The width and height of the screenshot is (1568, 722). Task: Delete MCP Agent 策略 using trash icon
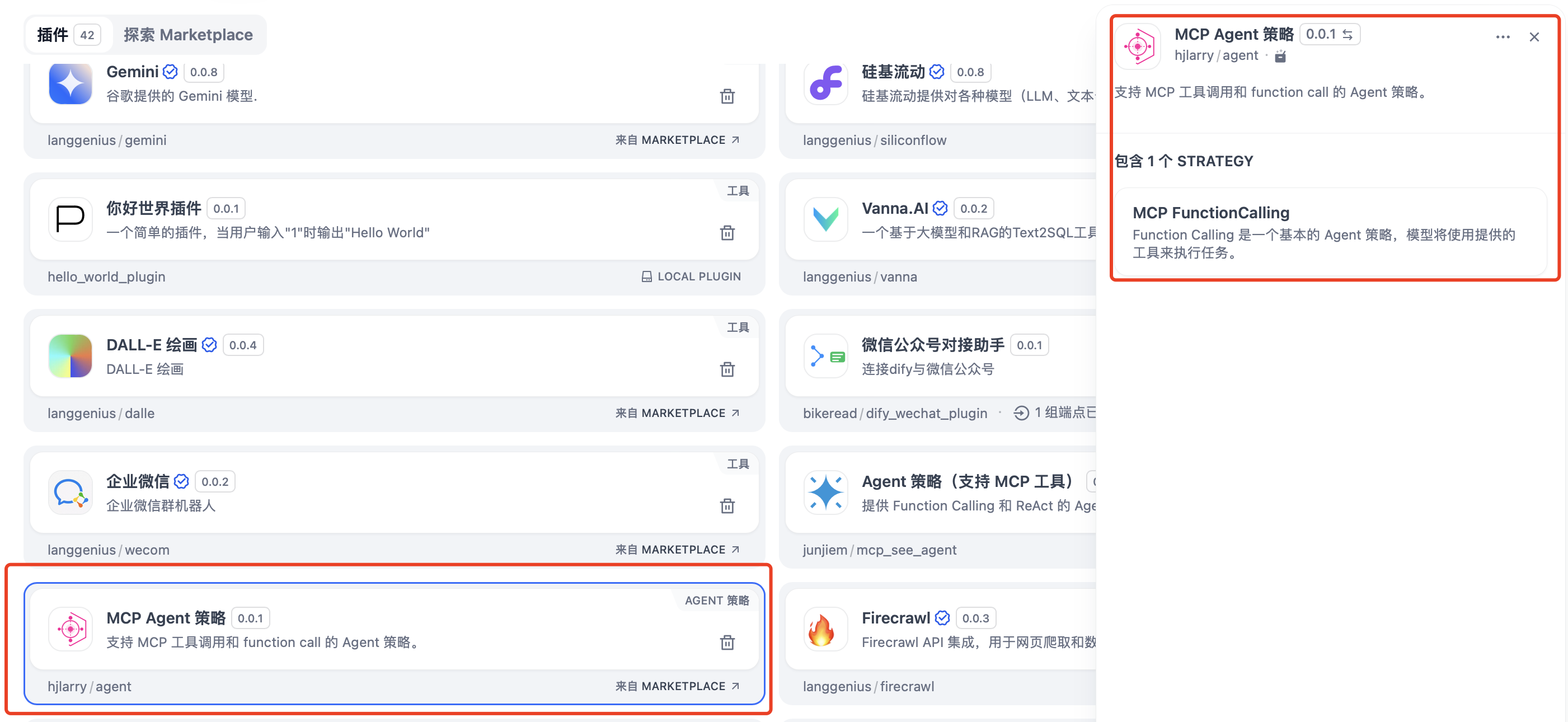pos(727,643)
